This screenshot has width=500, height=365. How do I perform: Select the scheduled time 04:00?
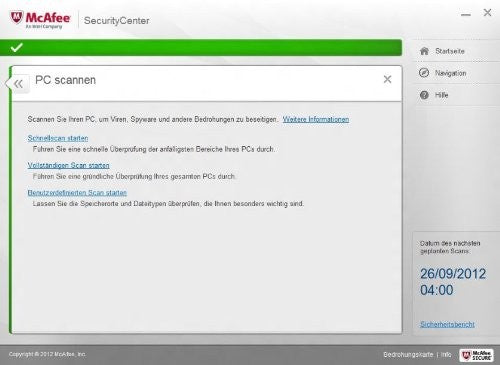pyautogui.click(x=436, y=290)
